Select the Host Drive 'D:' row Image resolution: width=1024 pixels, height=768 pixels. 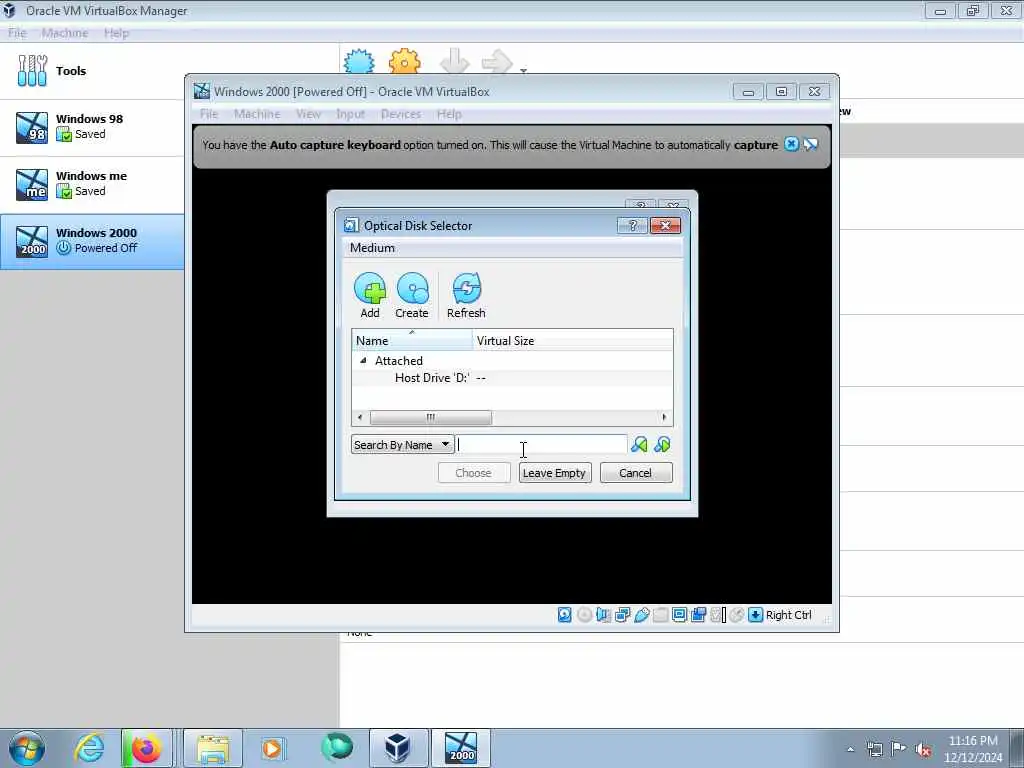(x=513, y=377)
